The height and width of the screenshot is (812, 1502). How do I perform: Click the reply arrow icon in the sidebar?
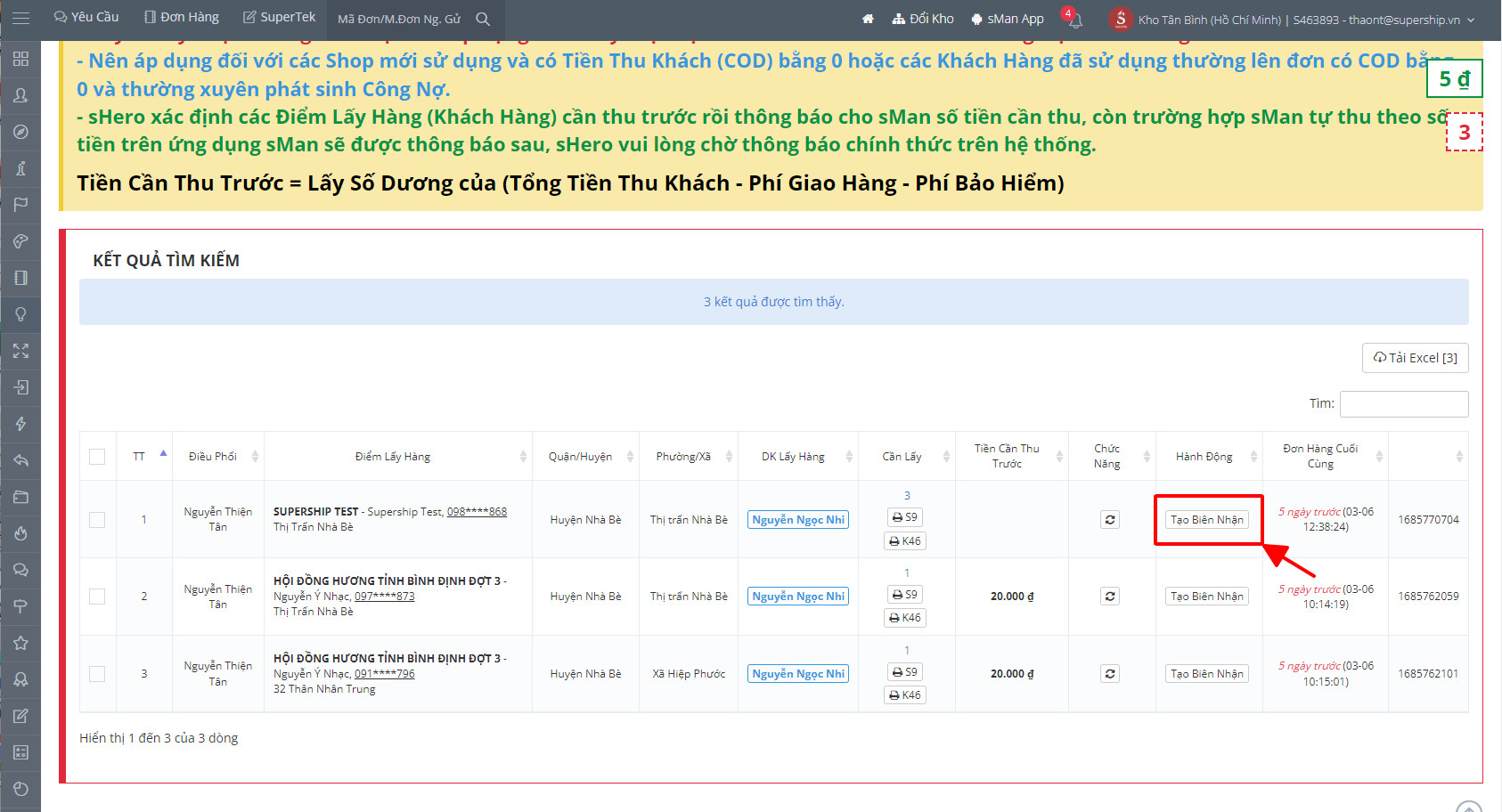(x=20, y=460)
